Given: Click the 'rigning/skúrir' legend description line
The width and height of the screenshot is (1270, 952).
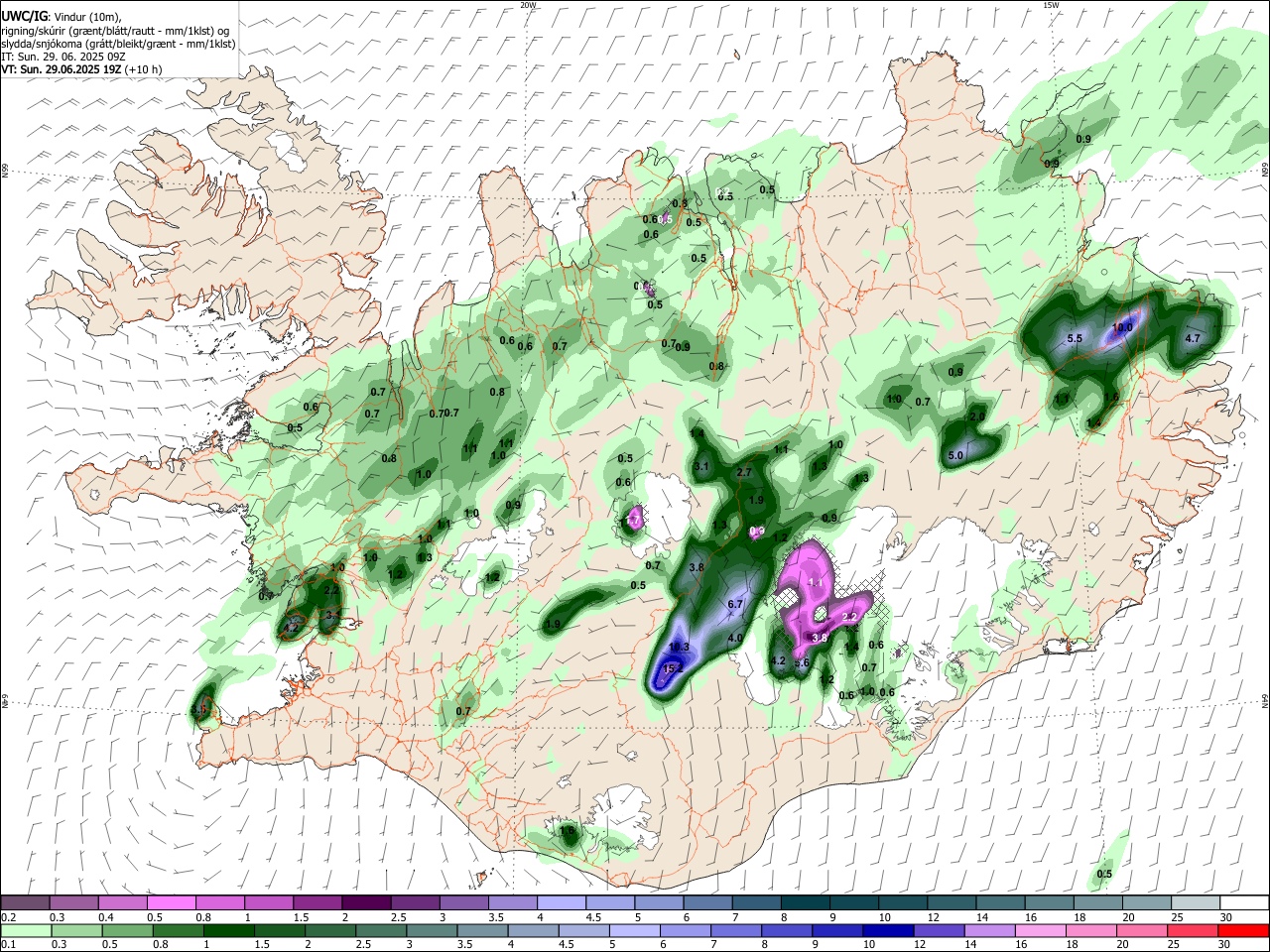Looking at the screenshot, I should [115, 31].
